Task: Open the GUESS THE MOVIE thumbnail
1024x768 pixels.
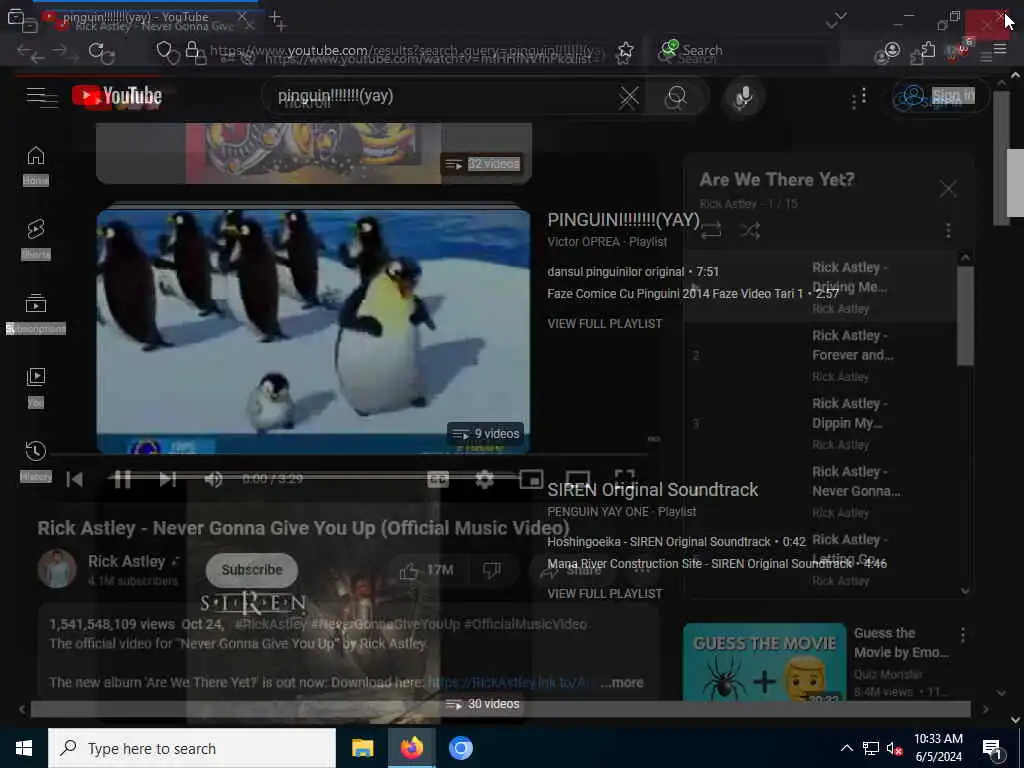Action: coord(765,662)
